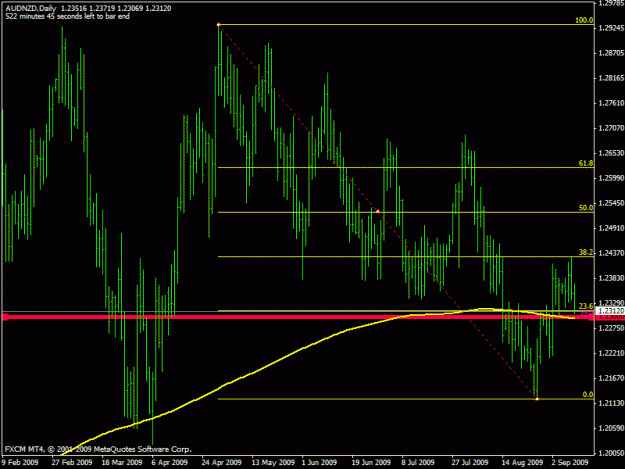The image size is (625, 469).
Task: Click the 1.21670 price axis label
Action: pos(612,378)
